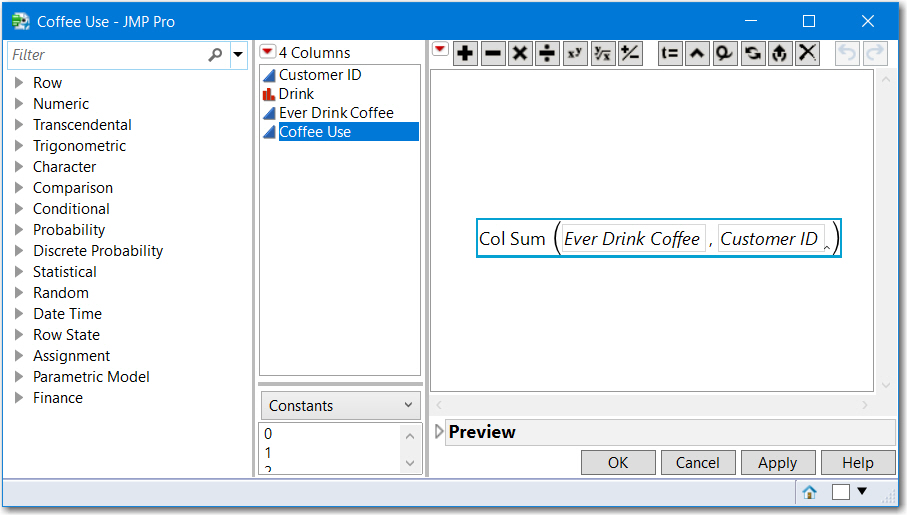The width and height of the screenshot is (907, 515).
Task: Open the 4 Columns red triangle menu
Action: (x=267, y=52)
